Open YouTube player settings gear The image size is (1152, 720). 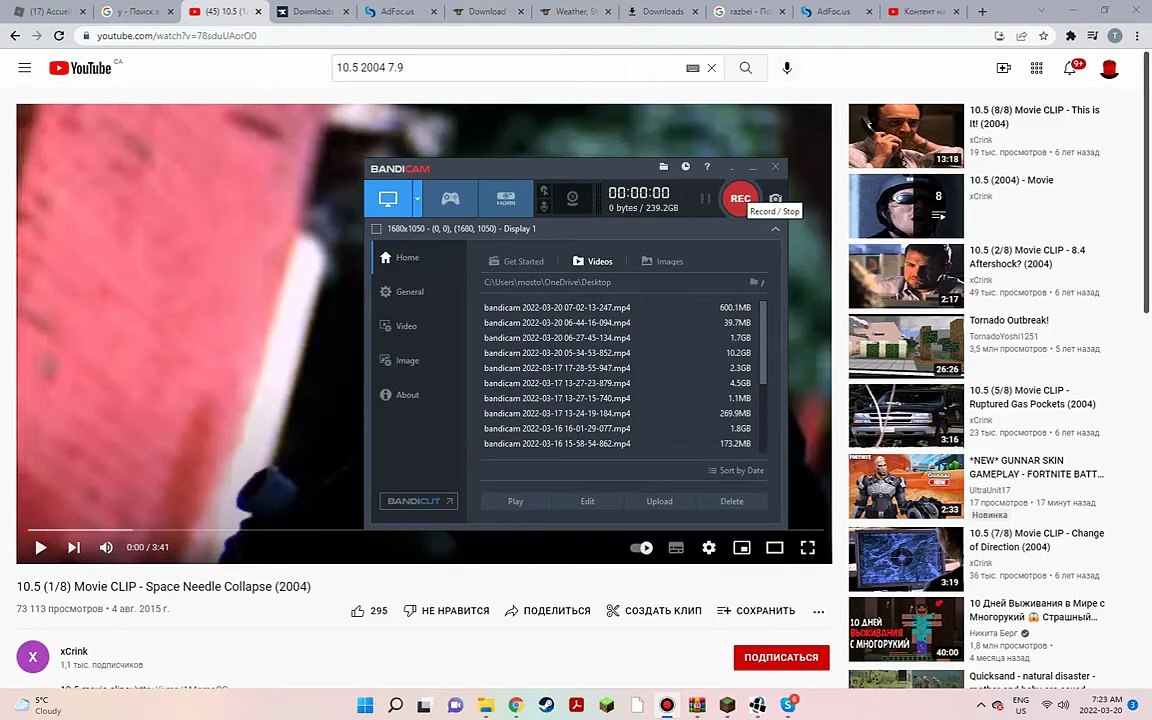click(709, 547)
